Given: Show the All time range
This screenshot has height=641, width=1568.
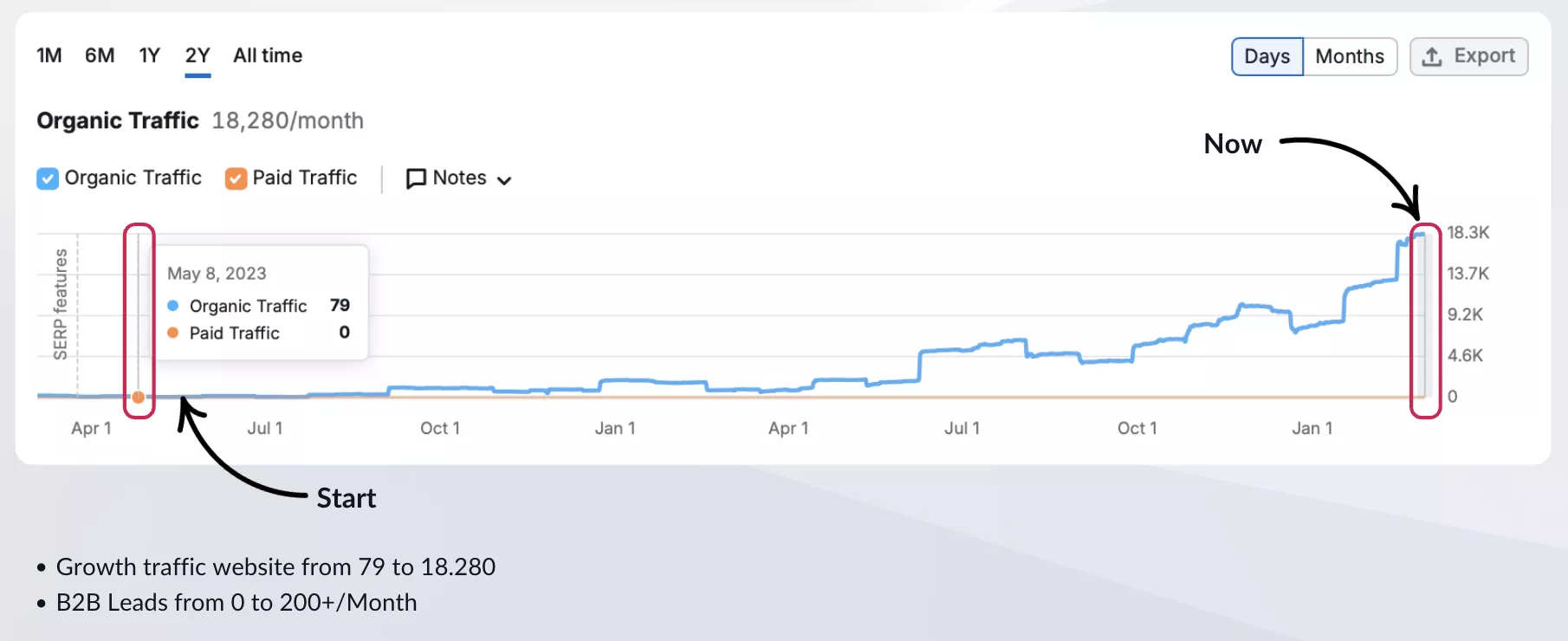Looking at the screenshot, I should [268, 56].
